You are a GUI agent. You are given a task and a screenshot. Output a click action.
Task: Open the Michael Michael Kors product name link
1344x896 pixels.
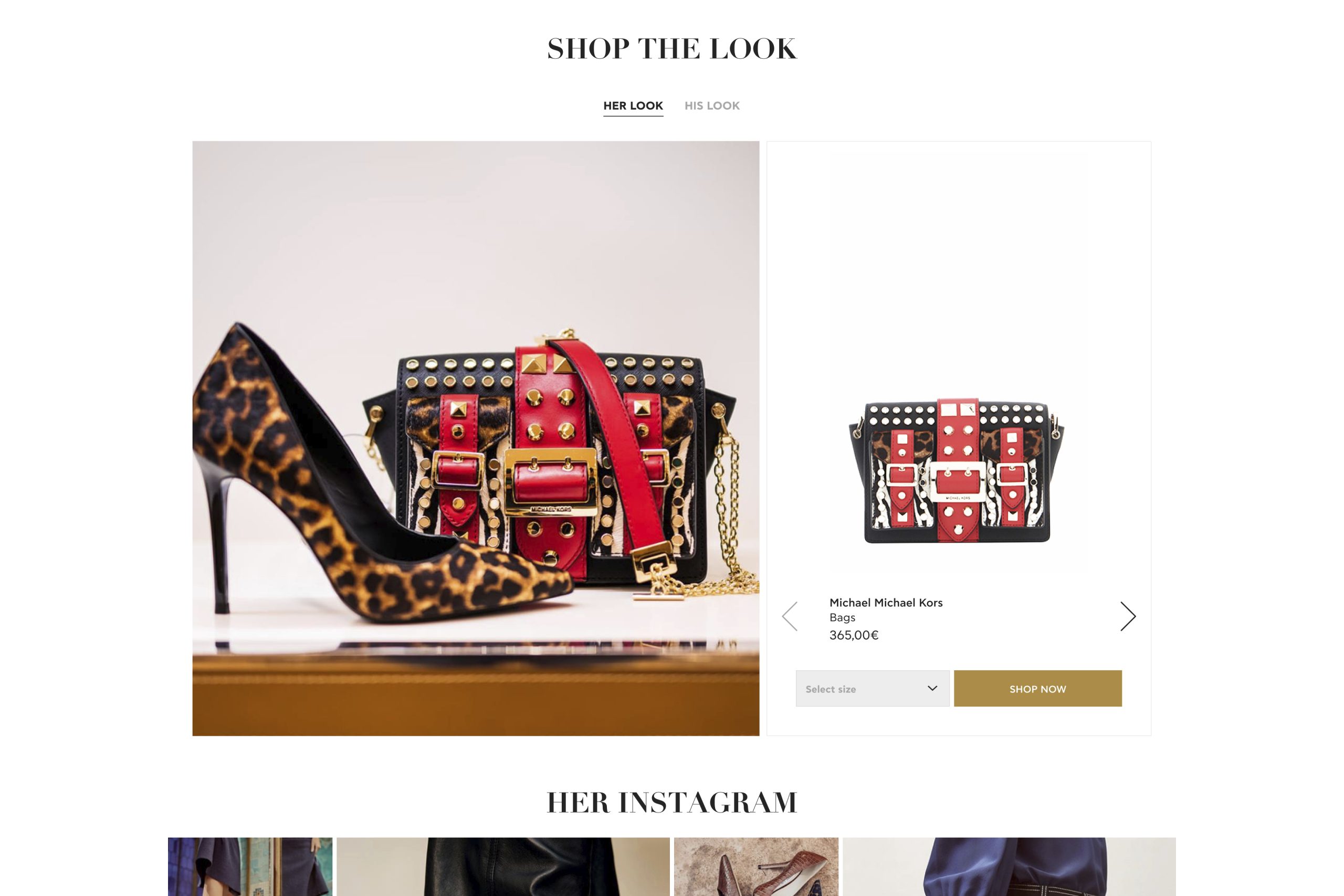click(x=886, y=602)
